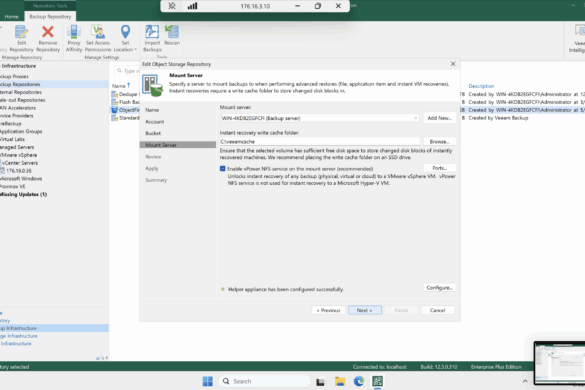This screenshot has height=390, width=585.
Task: Click Remove Repository red X icon
Action: point(48,32)
